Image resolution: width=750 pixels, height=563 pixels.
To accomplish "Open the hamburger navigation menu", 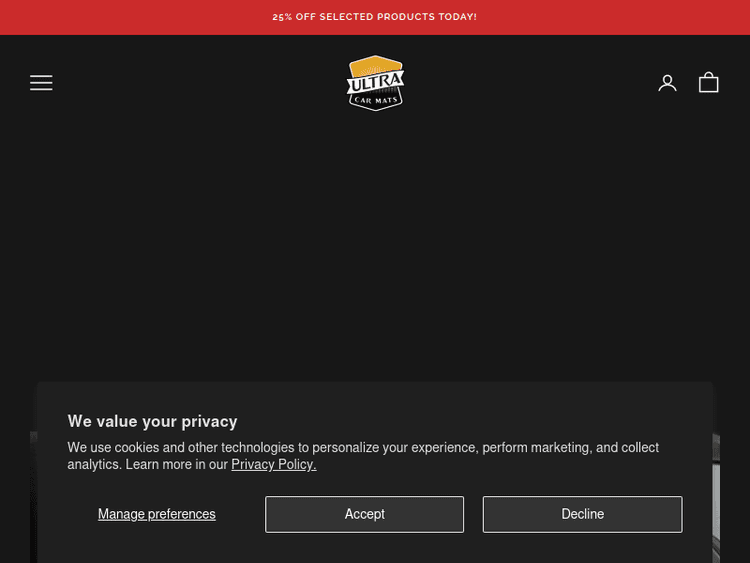I will [x=41, y=83].
